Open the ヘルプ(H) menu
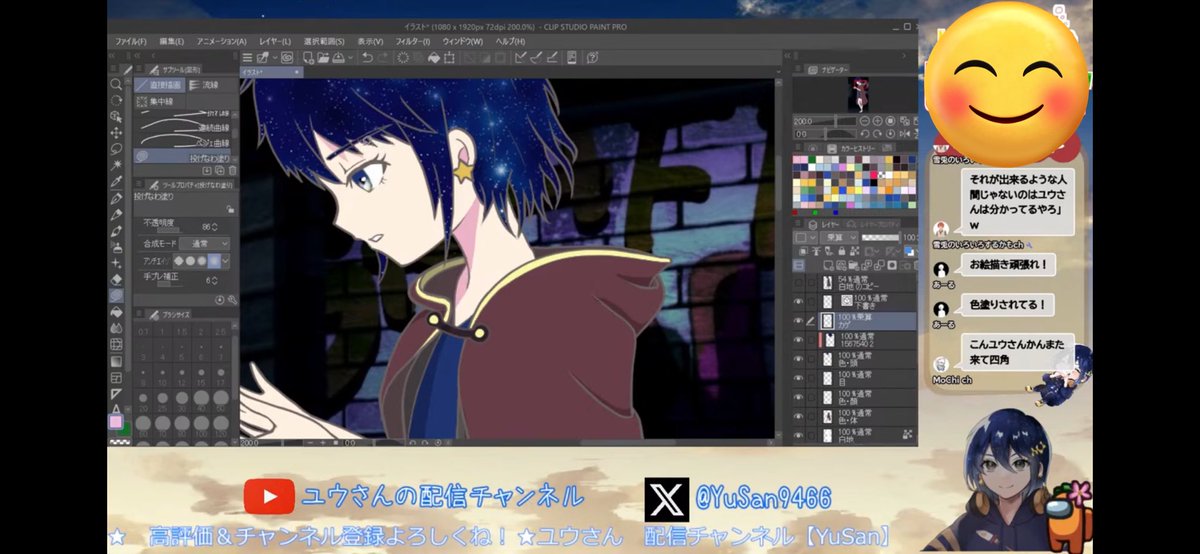The image size is (1200, 554). click(510, 42)
